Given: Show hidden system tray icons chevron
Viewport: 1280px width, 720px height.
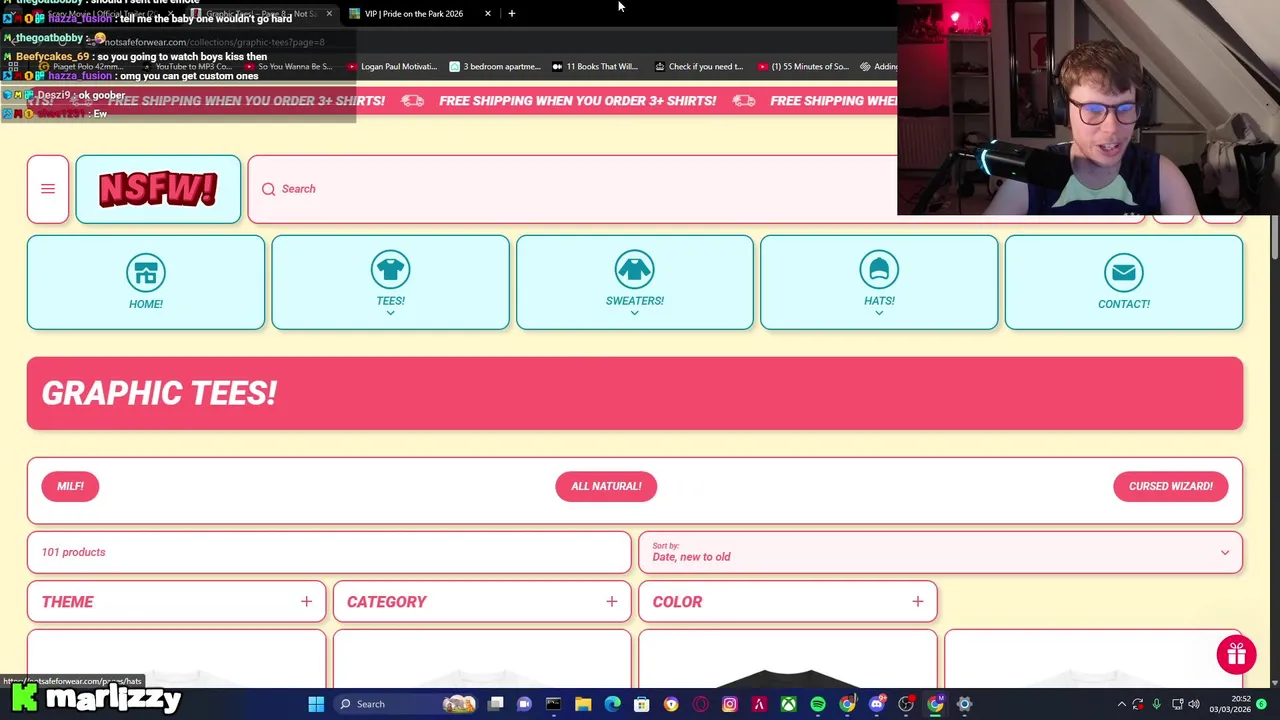Looking at the screenshot, I should pos(1121,704).
